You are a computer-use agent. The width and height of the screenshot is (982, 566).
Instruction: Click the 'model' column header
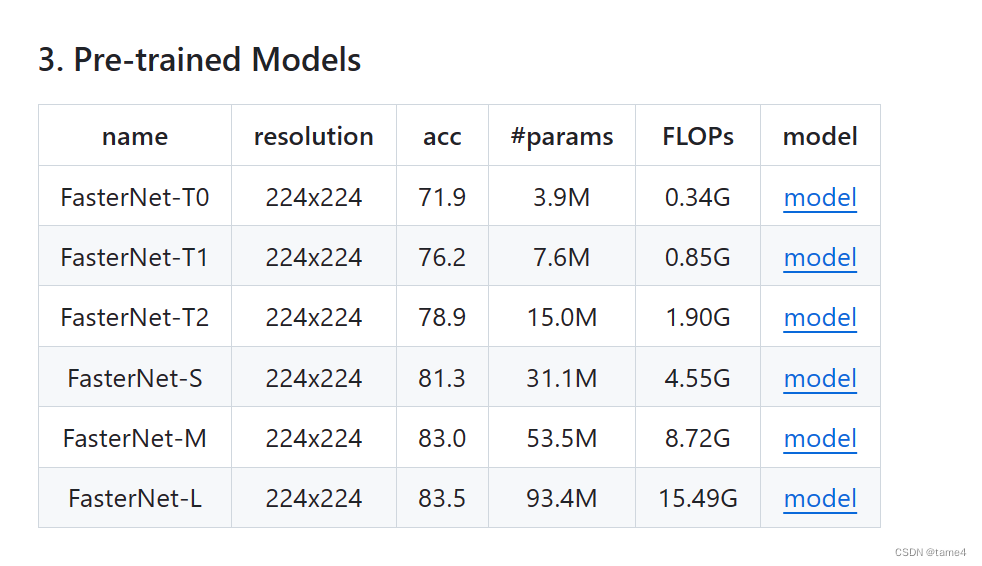click(820, 136)
